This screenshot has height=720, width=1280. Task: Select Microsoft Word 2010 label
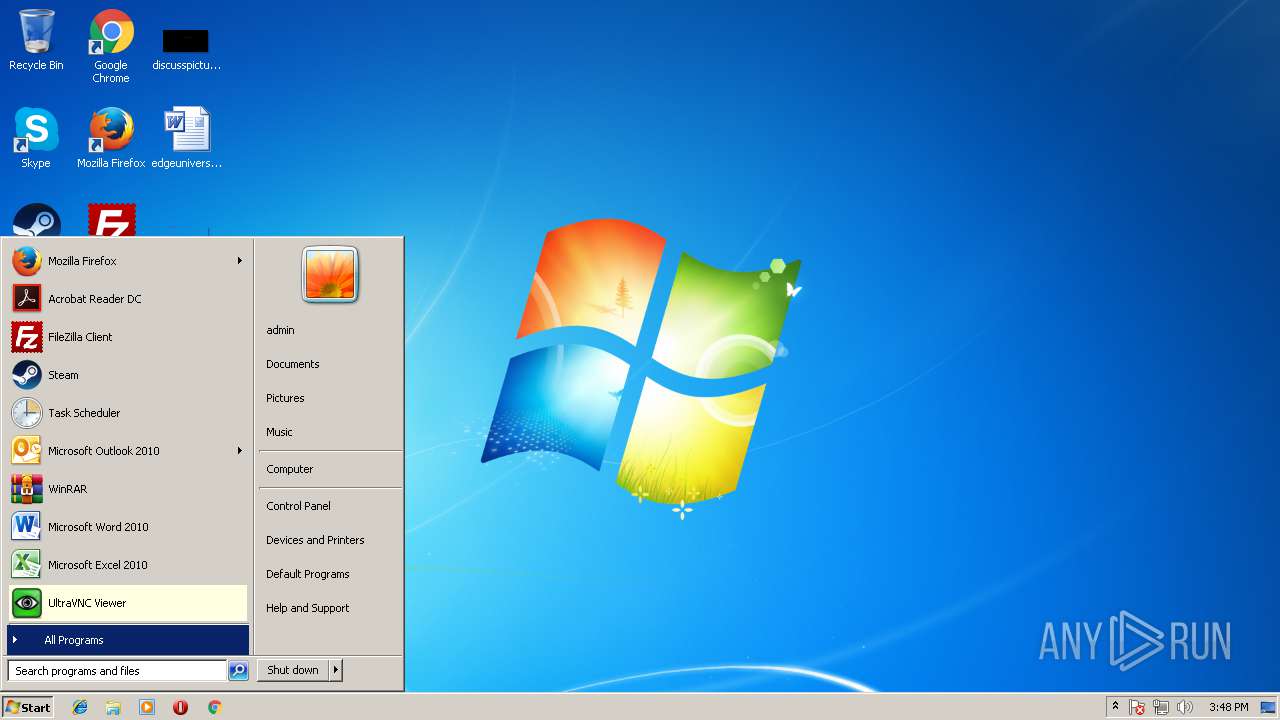[x=98, y=527]
